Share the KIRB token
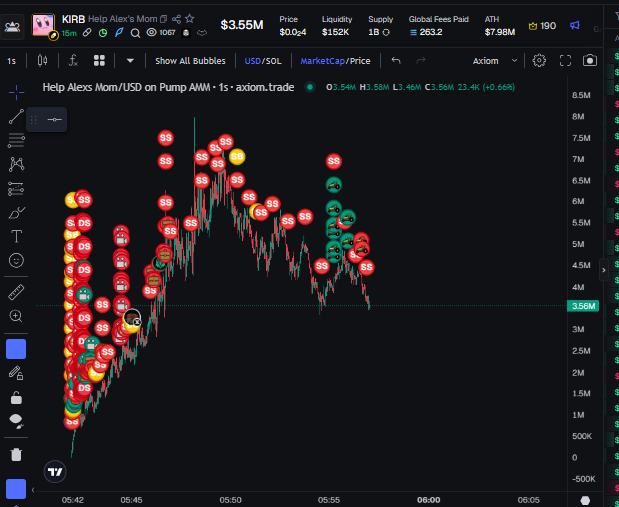 (176, 19)
